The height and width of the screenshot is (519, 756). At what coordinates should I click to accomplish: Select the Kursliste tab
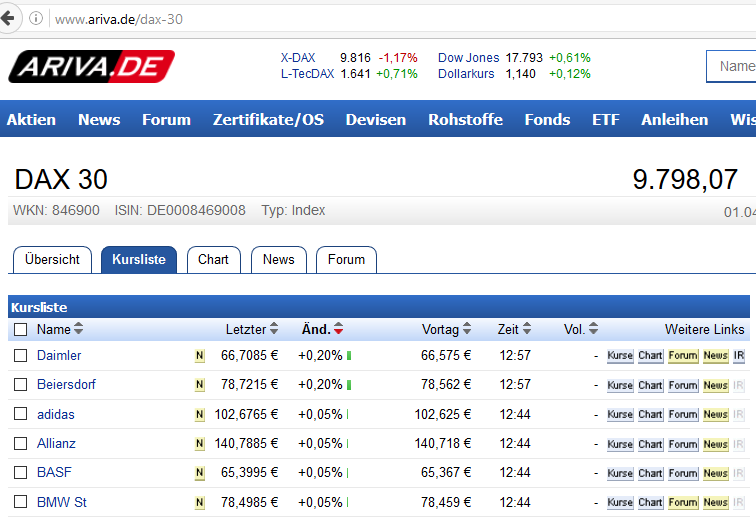[x=139, y=260]
